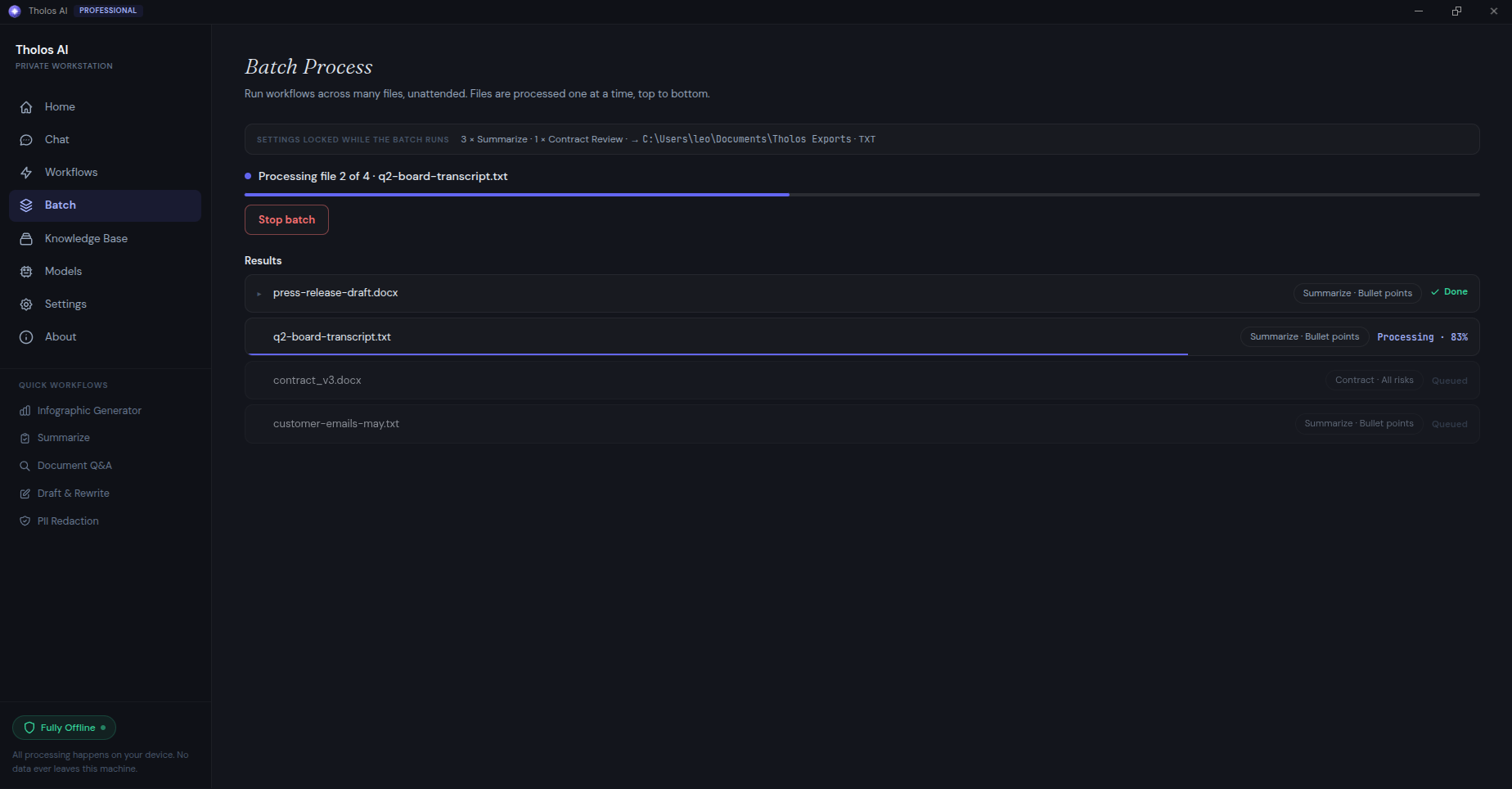The height and width of the screenshot is (789, 1512).
Task: Click the Queued status for contract_v3.docx
Action: [x=1450, y=381]
